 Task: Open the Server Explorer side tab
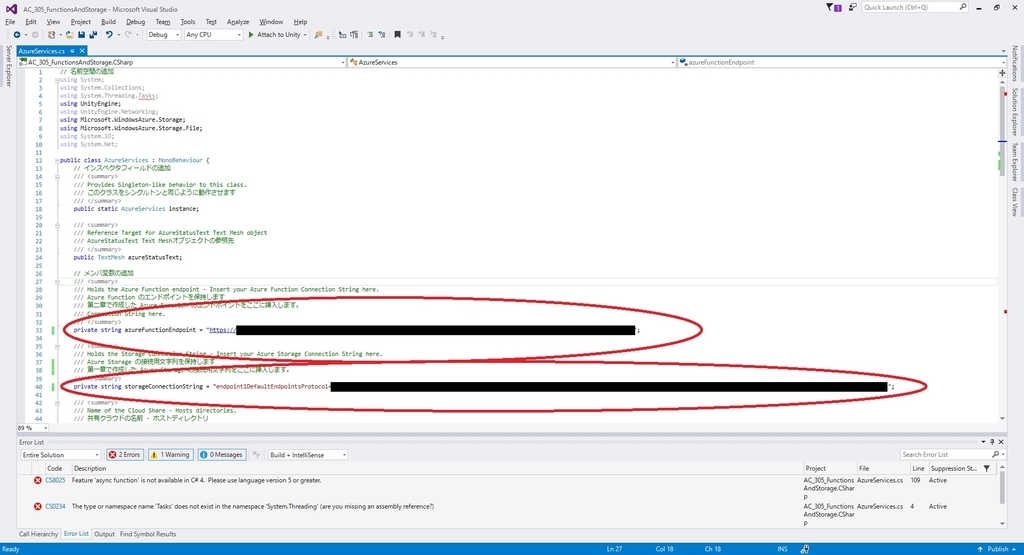pos(8,65)
